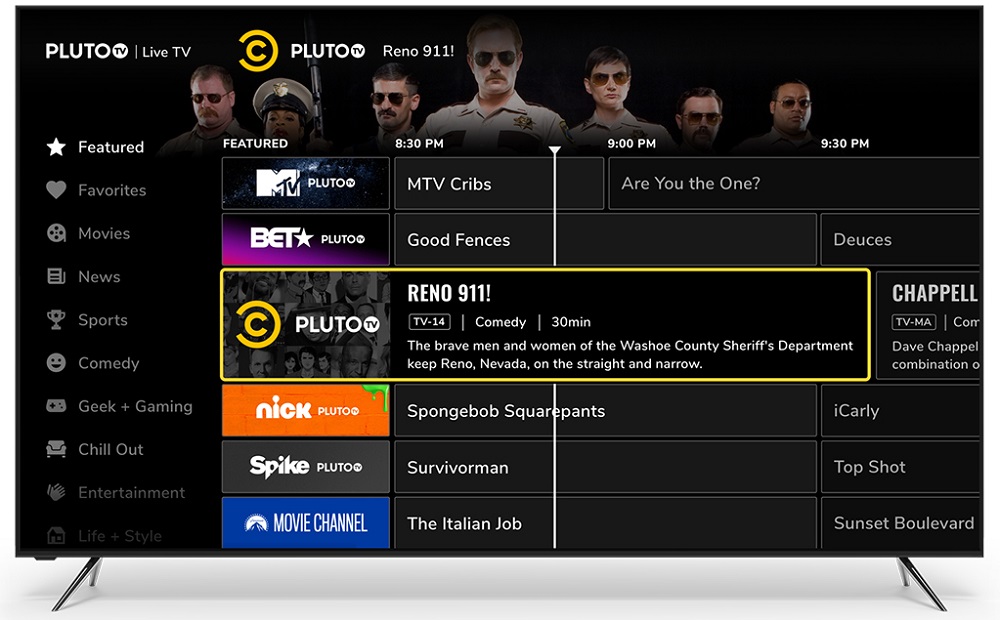Choose the Nick Pluto TV channel tile
1000x620 pixels.
click(305, 411)
